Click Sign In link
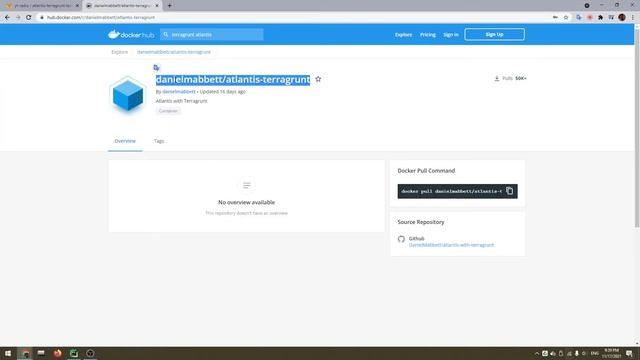The width and height of the screenshot is (640, 360). tap(451, 35)
